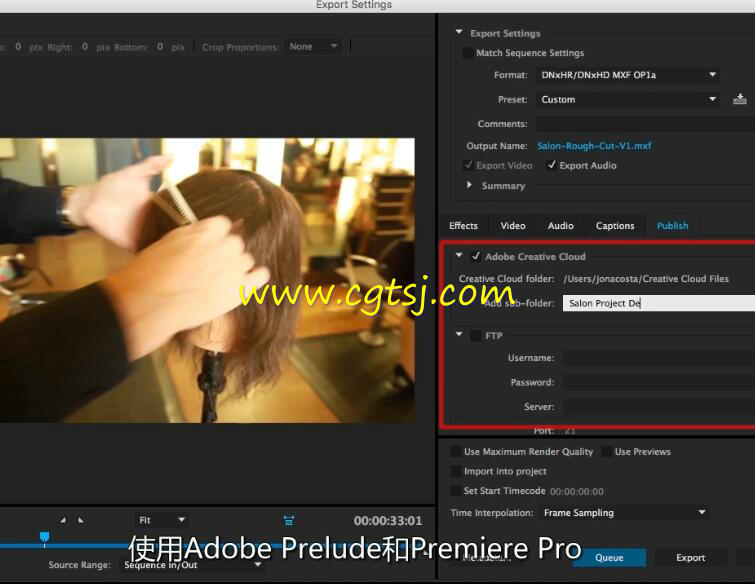
Task: Click the Salon-Rough-Cut-V1.mxf output name link
Action: pyautogui.click(x=594, y=145)
